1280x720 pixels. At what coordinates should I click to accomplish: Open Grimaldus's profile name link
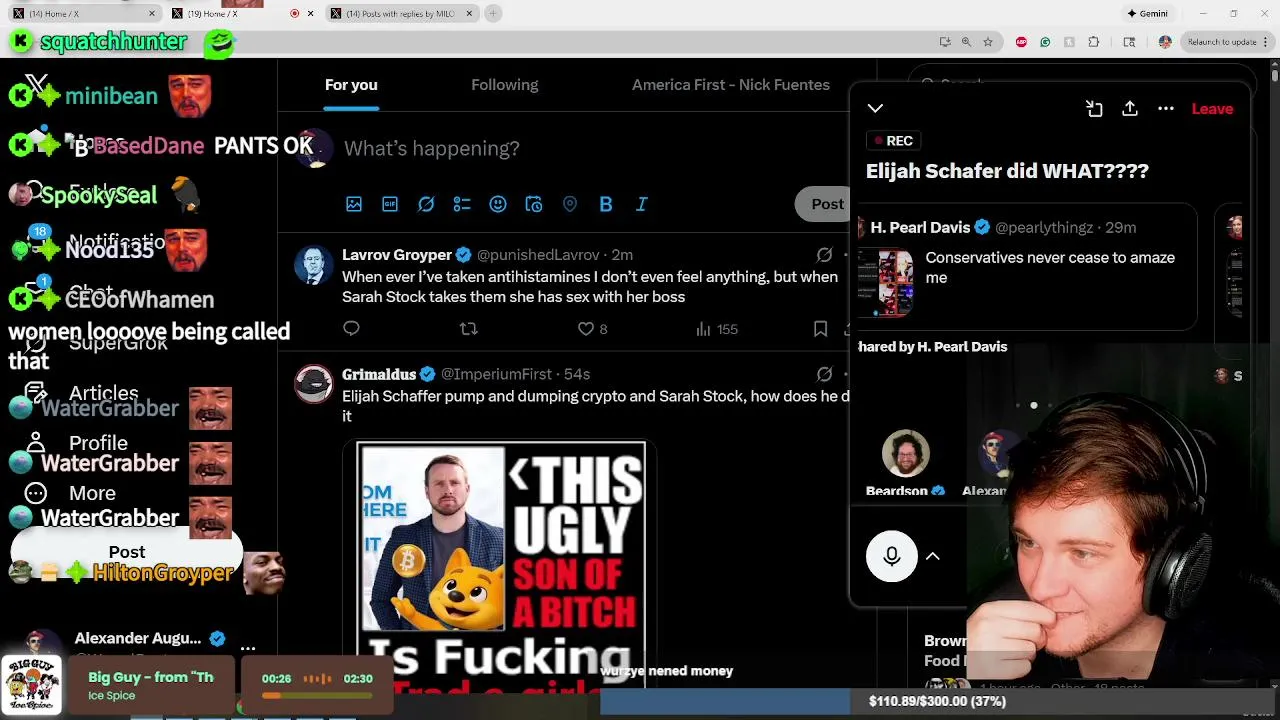coord(378,374)
